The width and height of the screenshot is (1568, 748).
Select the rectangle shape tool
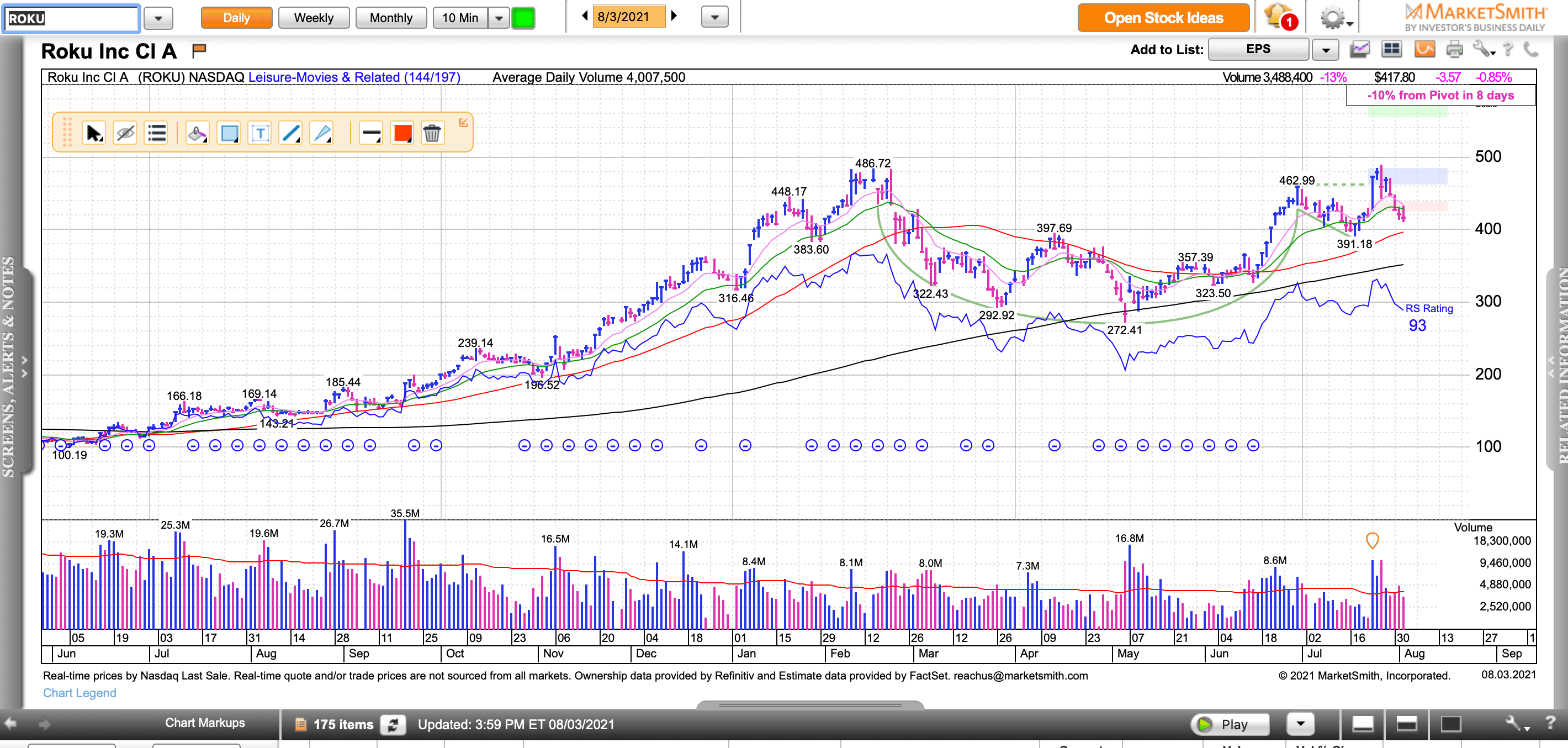[x=229, y=133]
